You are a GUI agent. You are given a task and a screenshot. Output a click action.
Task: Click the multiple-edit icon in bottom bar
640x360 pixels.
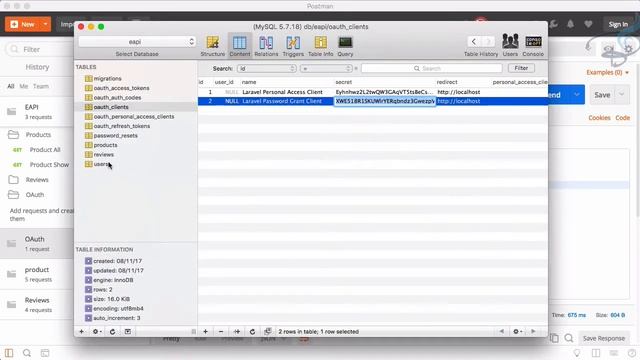click(268, 331)
